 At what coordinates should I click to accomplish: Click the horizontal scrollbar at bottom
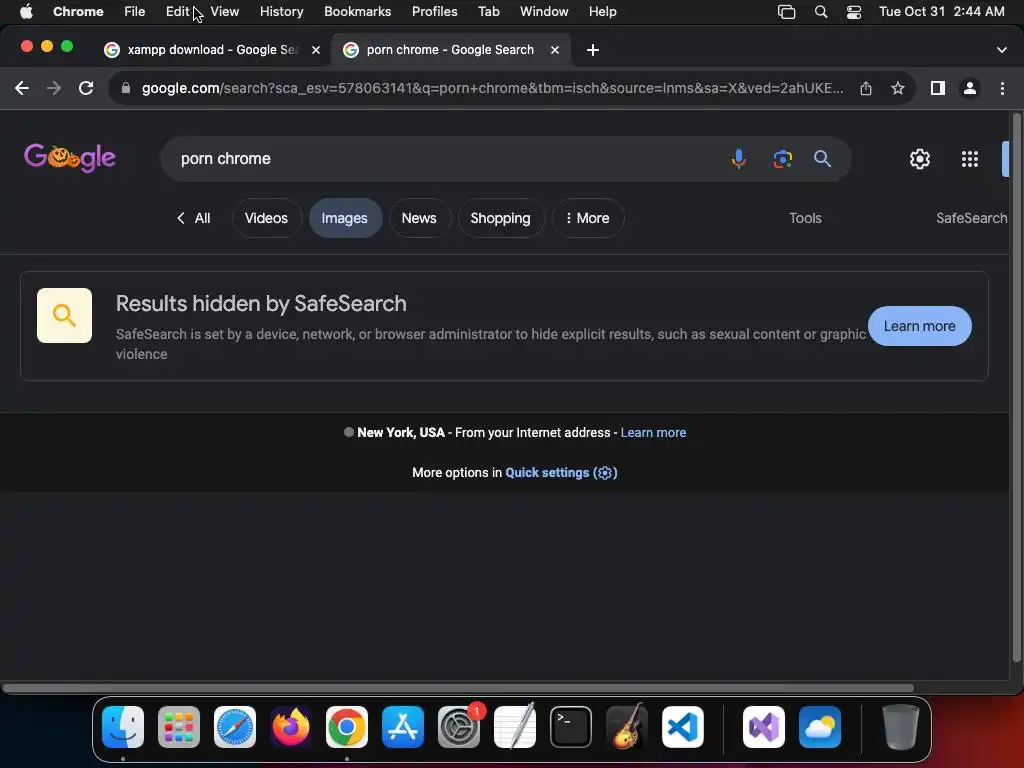click(x=457, y=688)
